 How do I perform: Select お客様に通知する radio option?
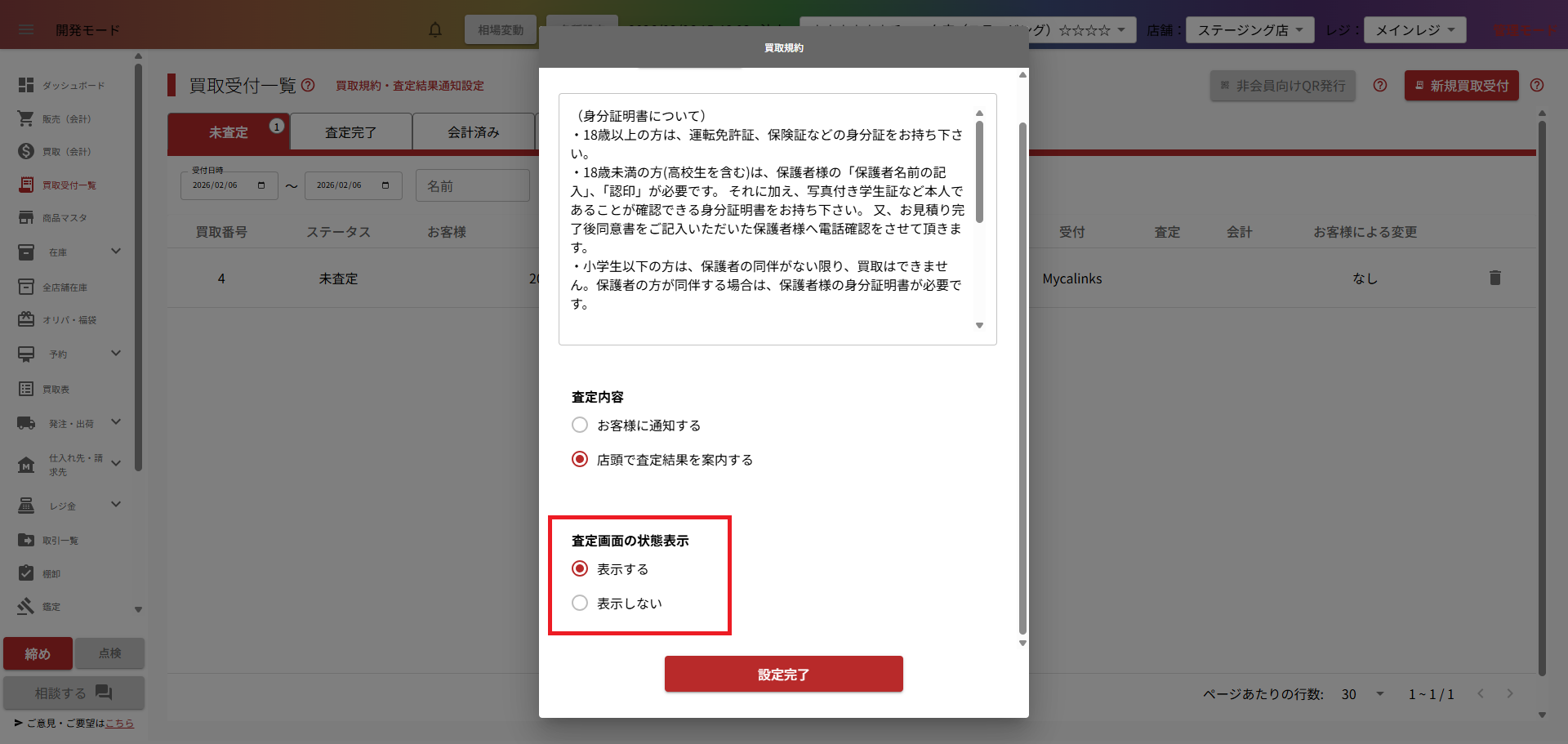point(580,425)
